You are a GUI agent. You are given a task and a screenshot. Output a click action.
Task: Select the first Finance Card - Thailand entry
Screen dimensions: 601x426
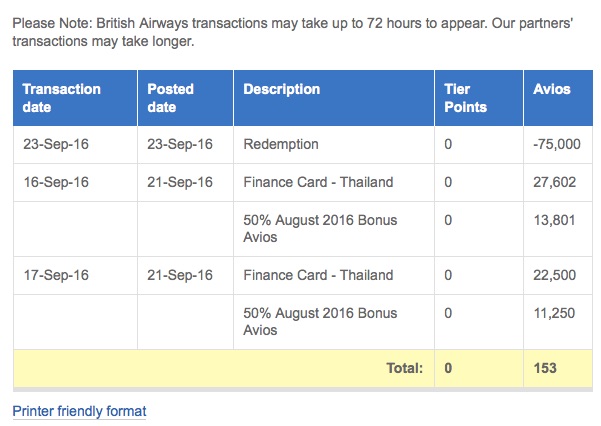tap(318, 182)
